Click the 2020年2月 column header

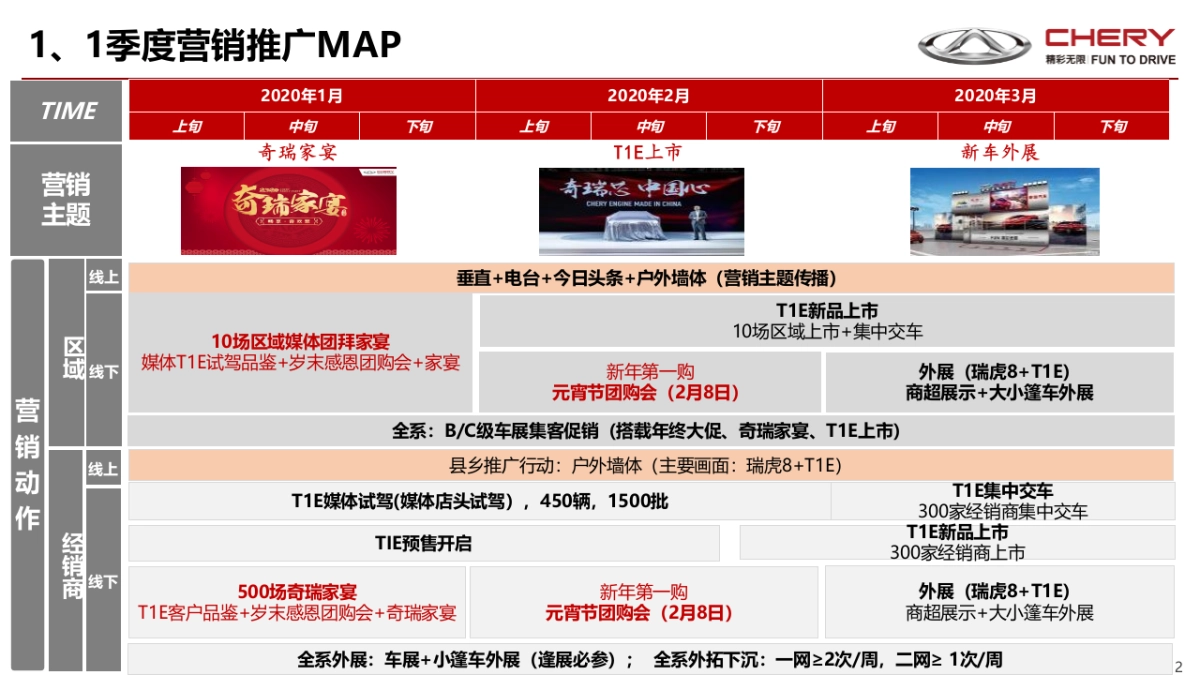648,95
